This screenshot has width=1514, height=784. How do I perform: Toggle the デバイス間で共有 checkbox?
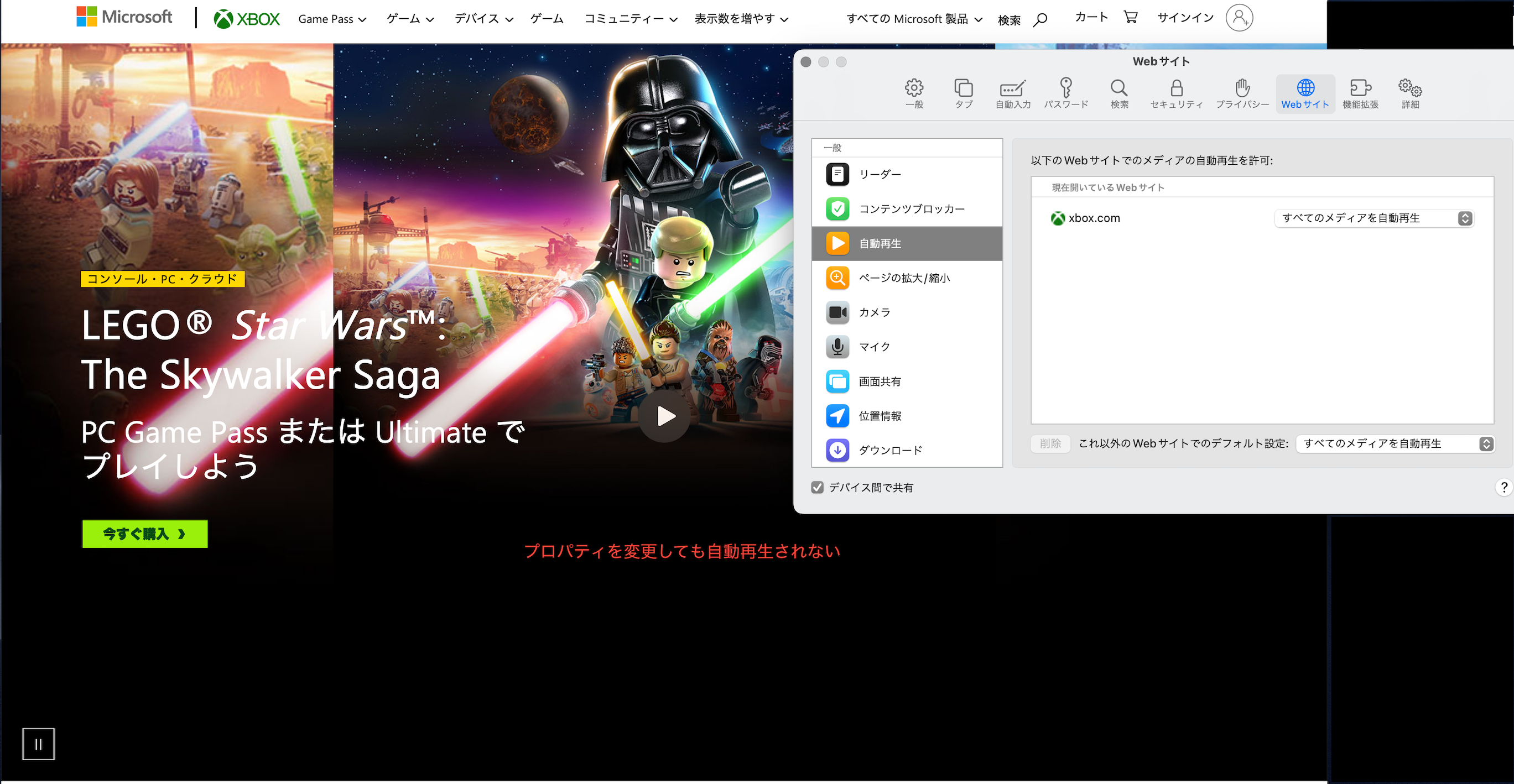pos(817,488)
